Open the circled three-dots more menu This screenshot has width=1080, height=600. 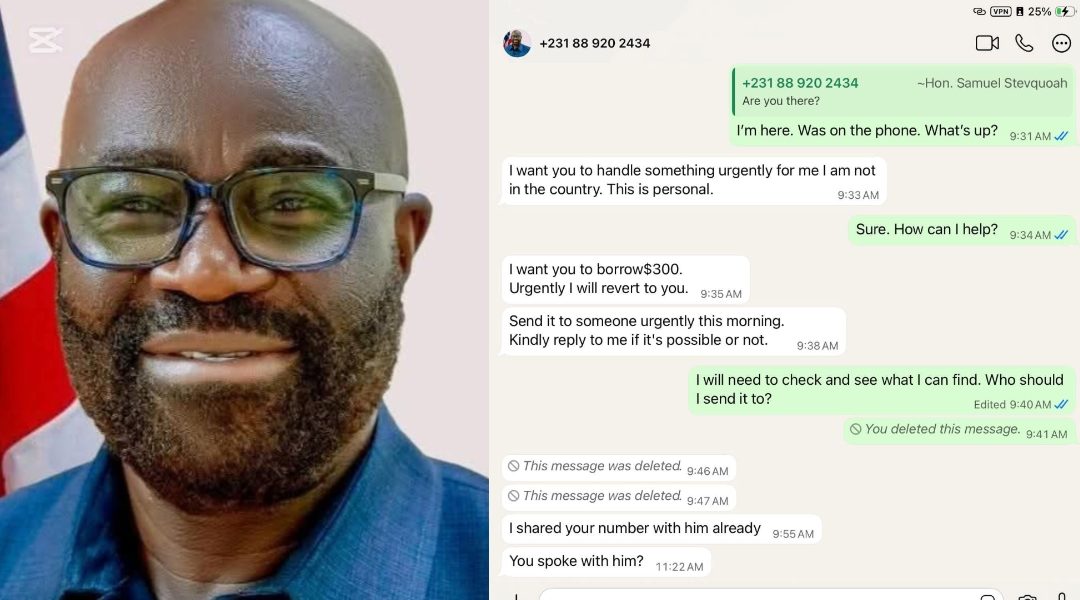(1061, 43)
